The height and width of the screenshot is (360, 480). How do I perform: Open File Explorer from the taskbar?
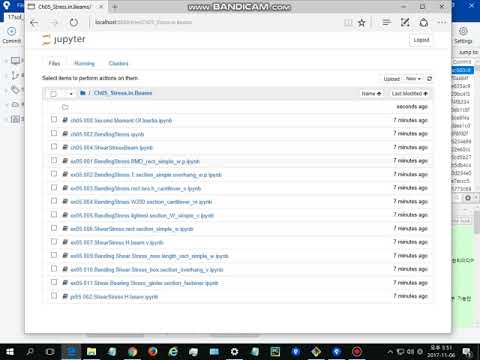click(x=91, y=352)
